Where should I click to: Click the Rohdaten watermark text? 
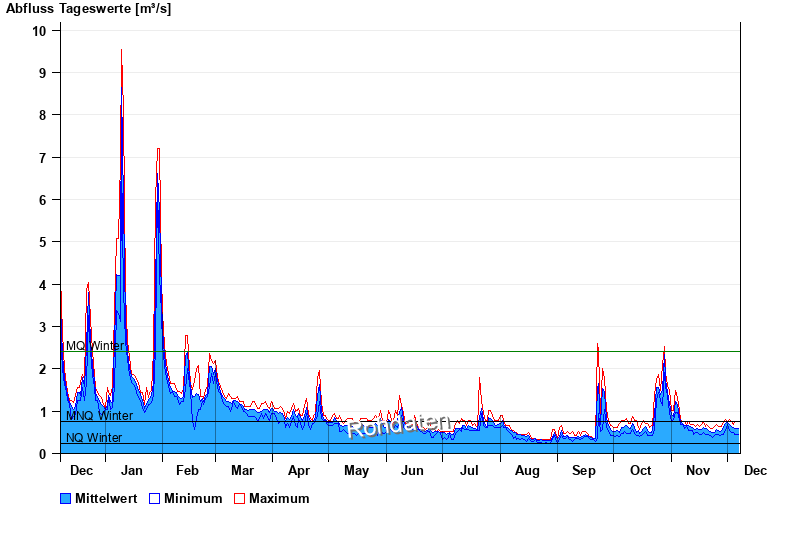click(399, 426)
